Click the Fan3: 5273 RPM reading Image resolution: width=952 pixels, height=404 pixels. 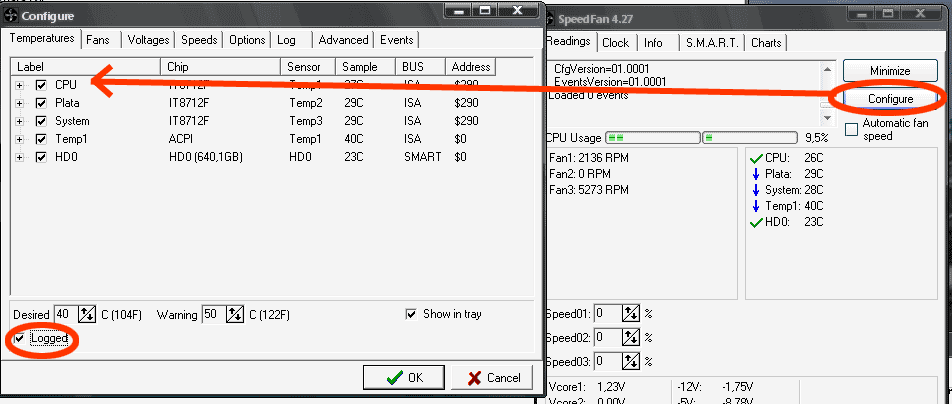click(x=588, y=190)
